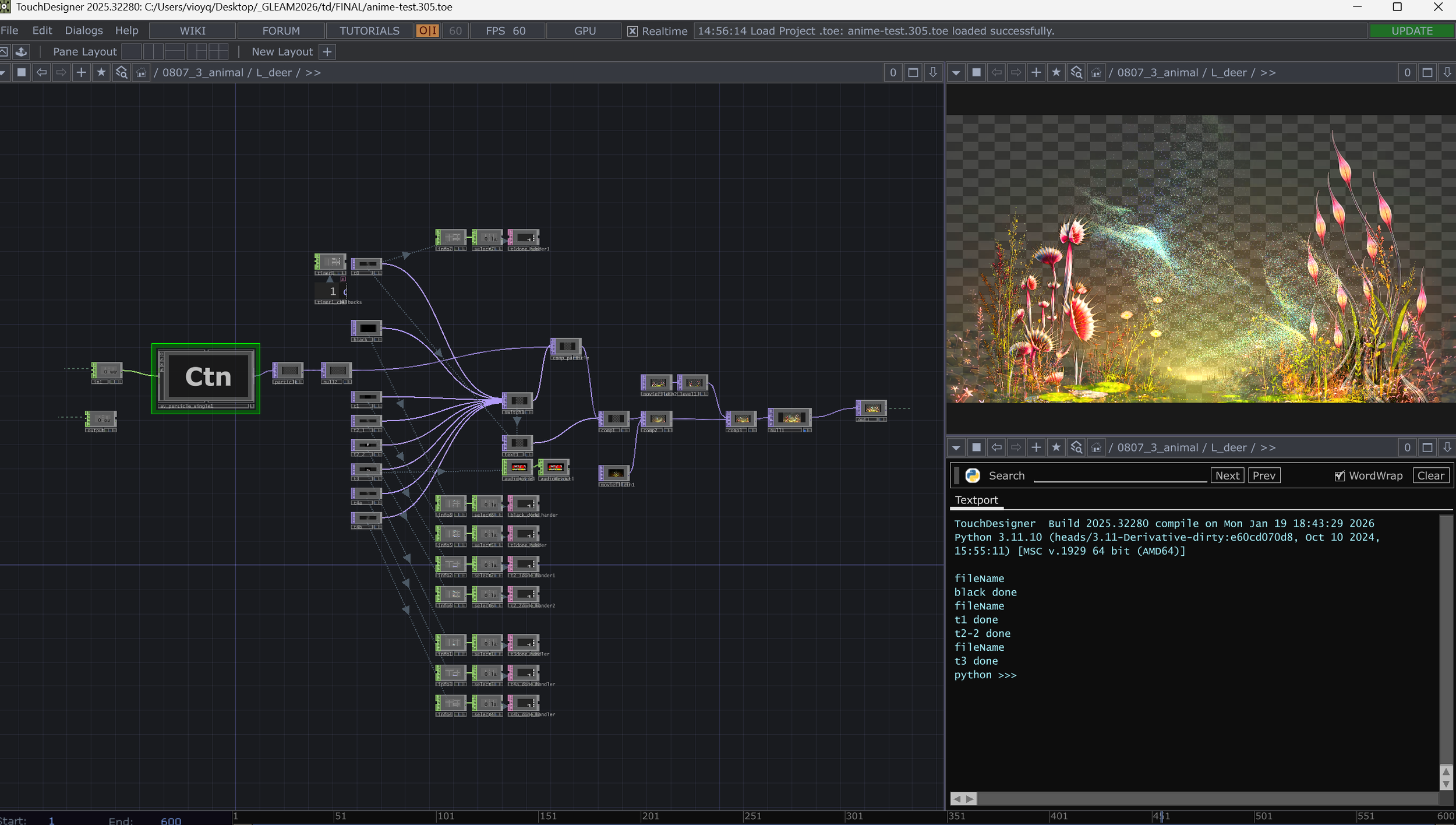Toggle the Realtime checkbox
Image resolution: width=1456 pixels, height=825 pixels.
[x=632, y=31]
